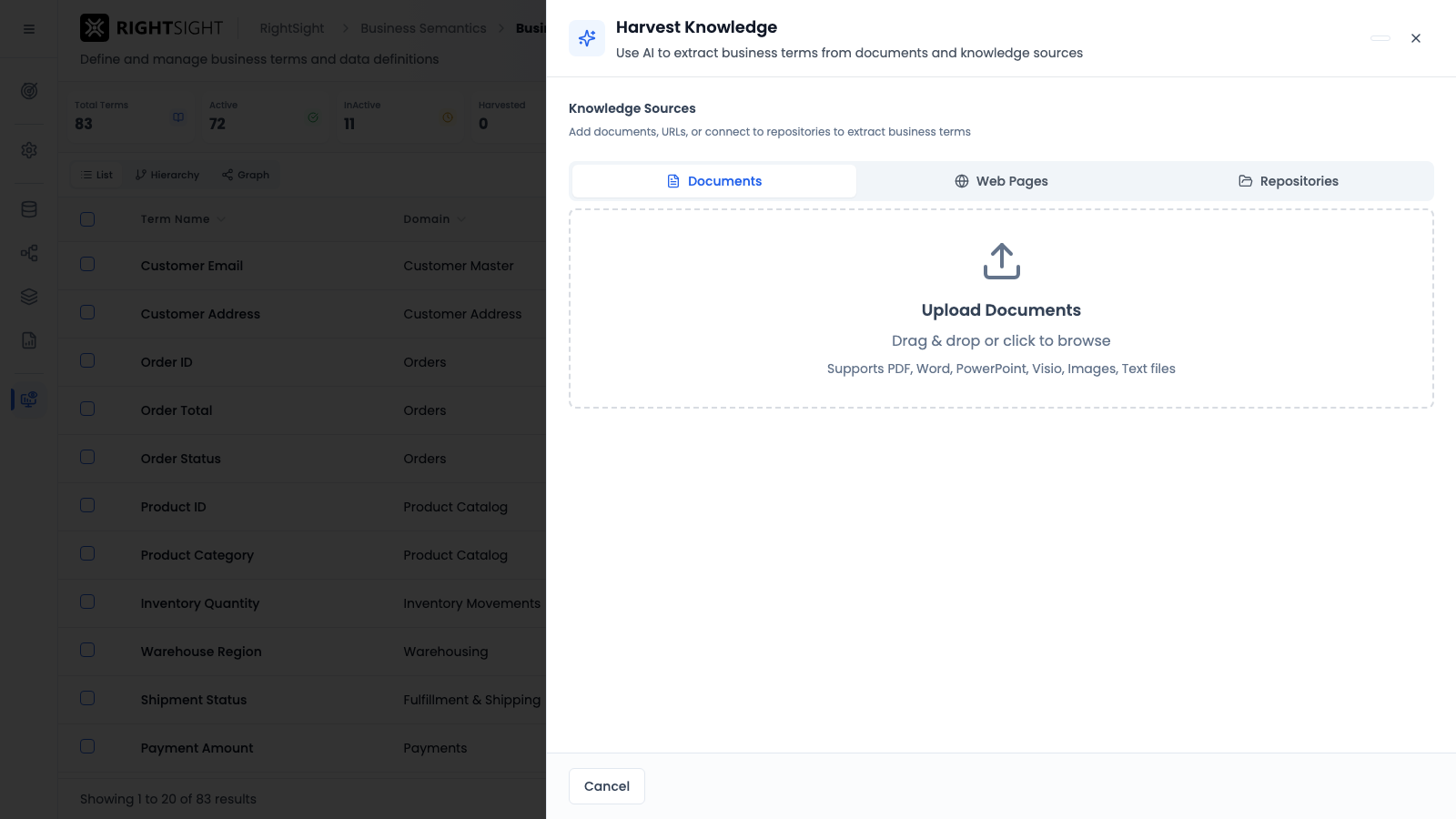This screenshot has width=1456, height=819.
Task: Sort by the Term Name column
Action: coord(183,219)
